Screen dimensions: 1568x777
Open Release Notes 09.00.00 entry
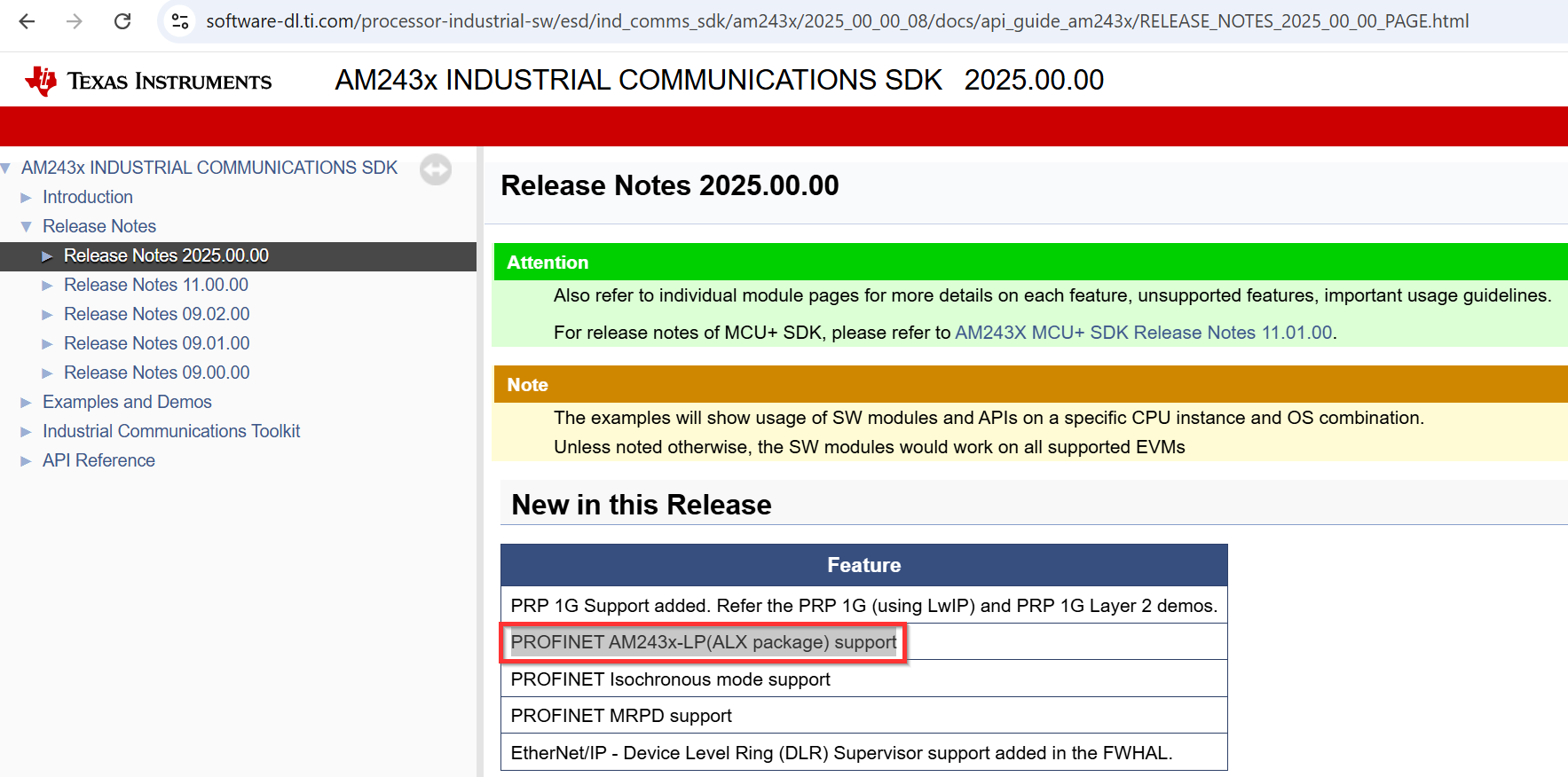click(157, 373)
